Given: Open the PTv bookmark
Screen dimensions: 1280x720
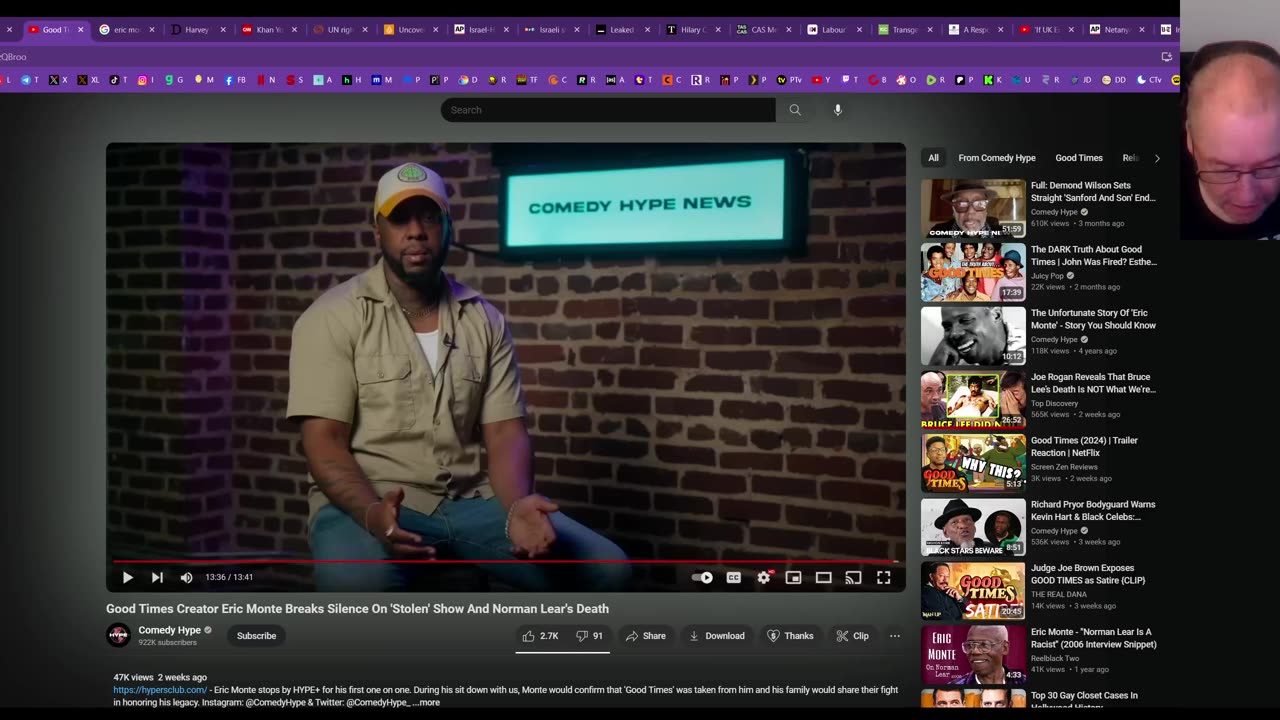Looking at the screenshot, I should 790,80.
